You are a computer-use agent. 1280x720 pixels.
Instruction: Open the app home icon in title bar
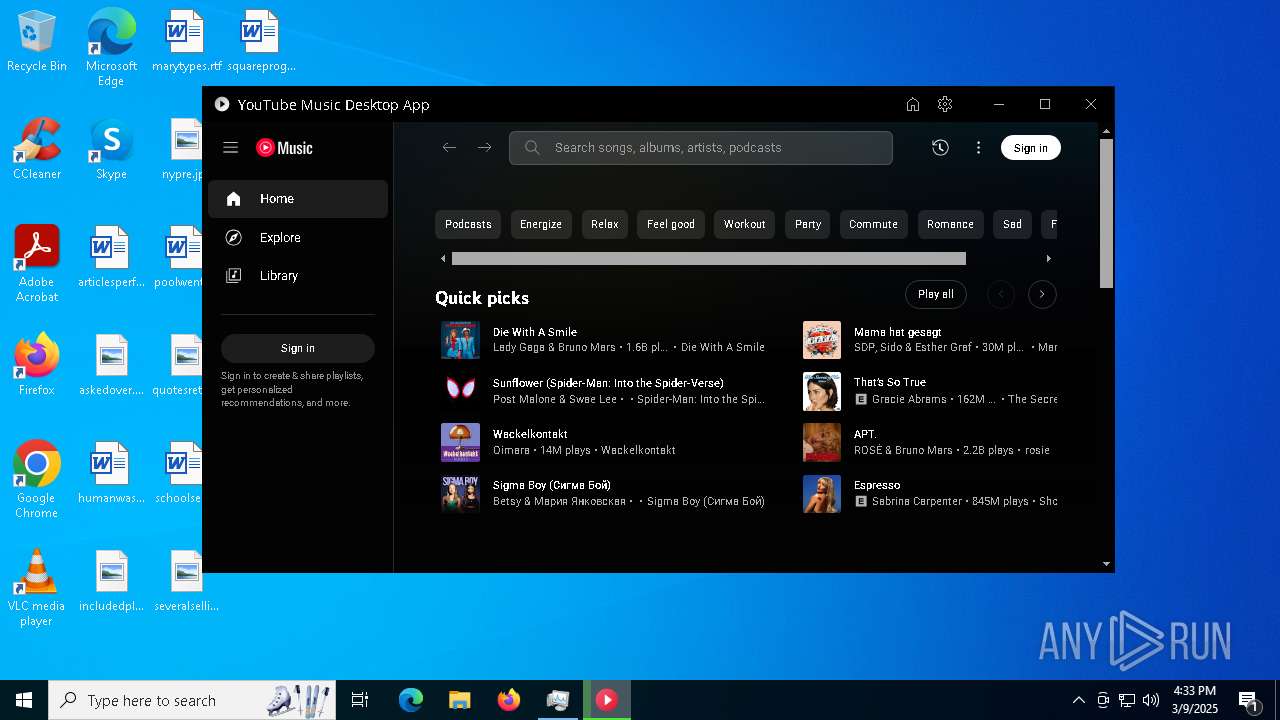click(912, 104)
